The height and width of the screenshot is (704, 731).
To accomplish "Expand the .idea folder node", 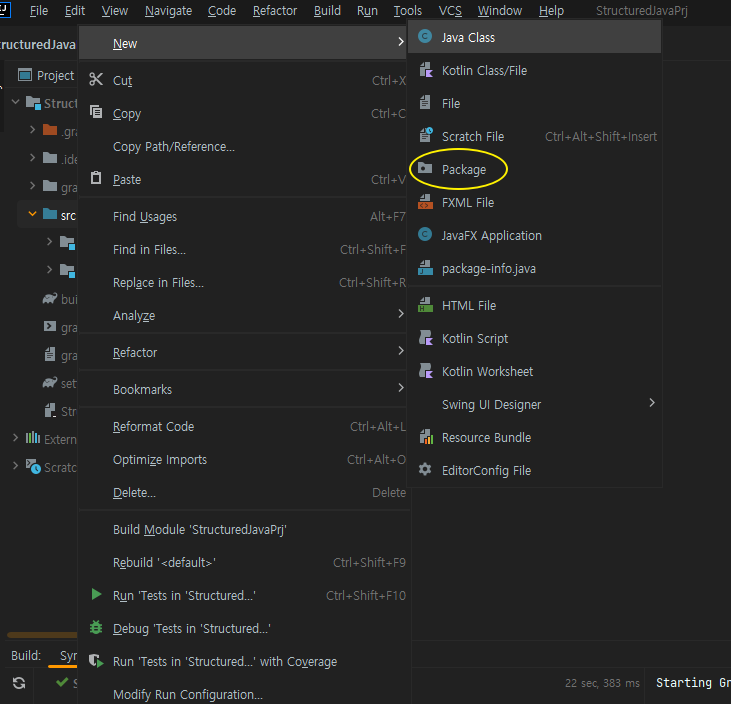I will click(x=32, y=158).
